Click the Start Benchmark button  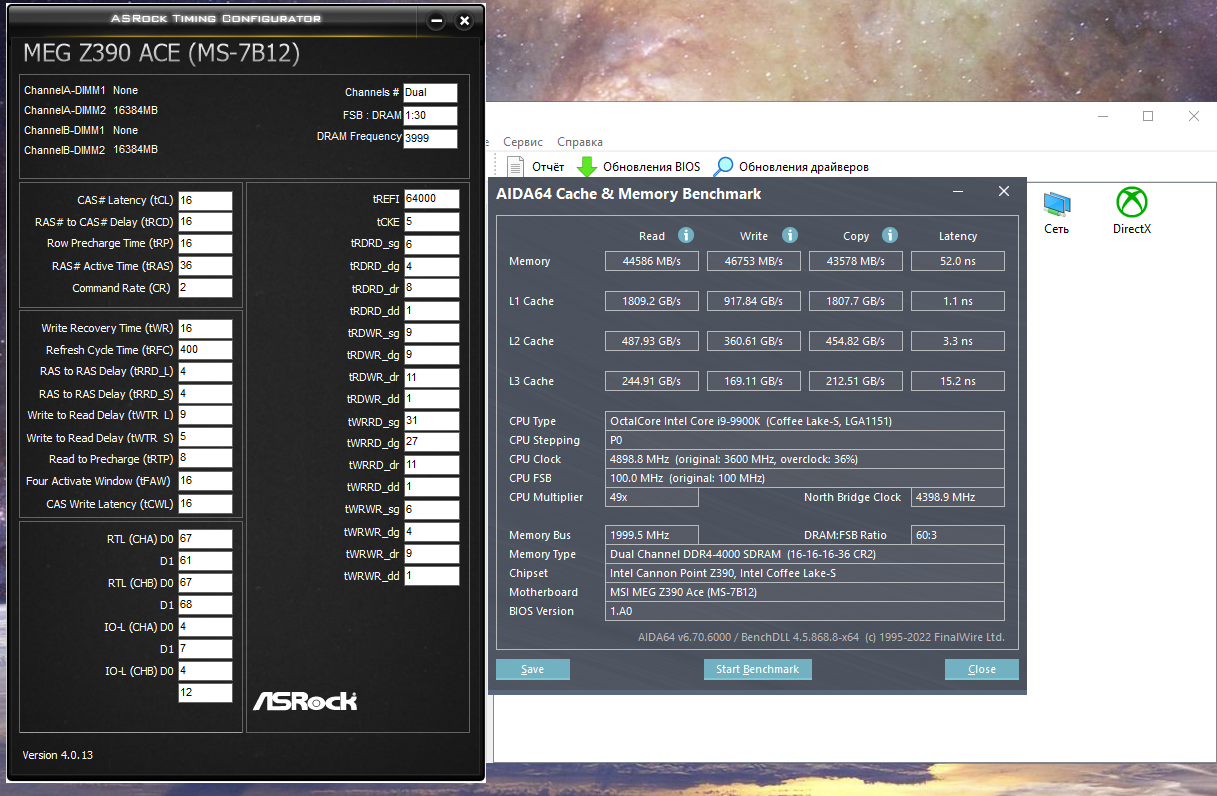pyautogui.click(x=757, y=669)
